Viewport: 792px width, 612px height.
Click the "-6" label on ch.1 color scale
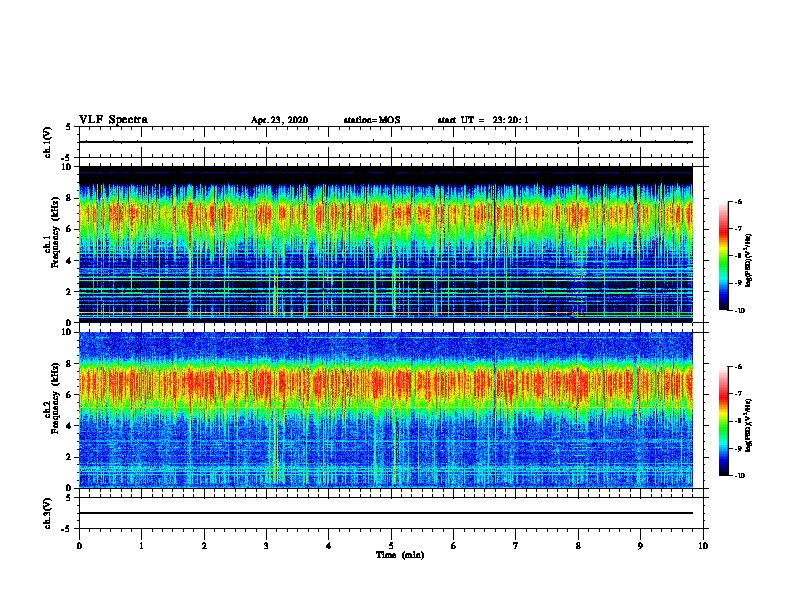[x=738, y=201]
